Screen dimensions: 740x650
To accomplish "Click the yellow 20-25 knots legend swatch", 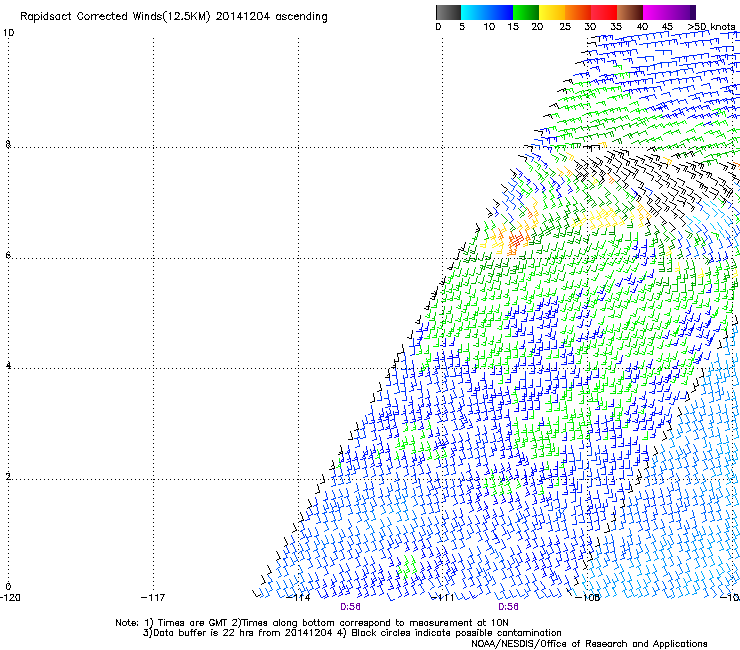I will pyautogui.click(x=552, y=12).
